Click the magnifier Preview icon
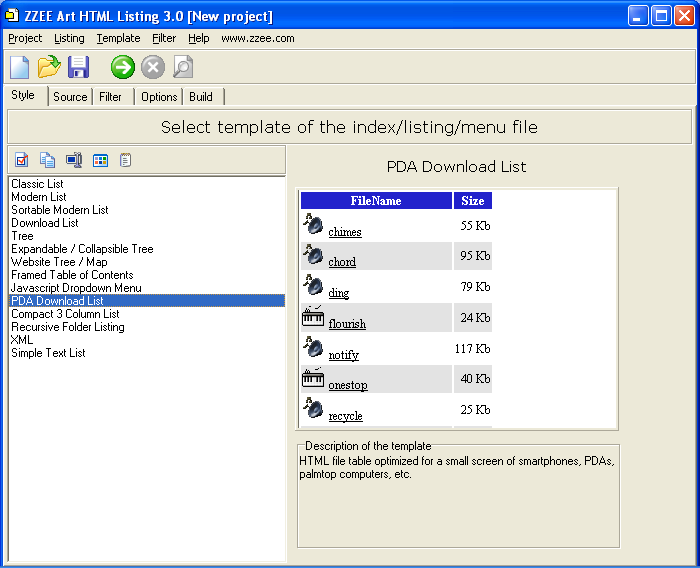The height and width of the screenshot is (568, 700). [182, 67]
